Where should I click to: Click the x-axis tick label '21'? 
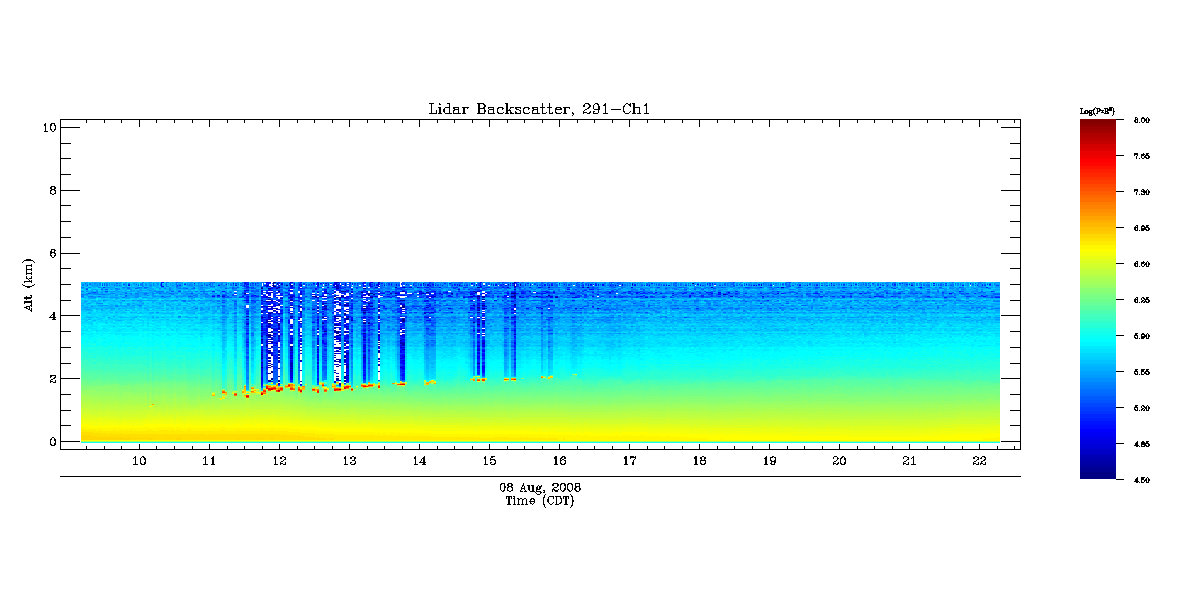[910, 460]
